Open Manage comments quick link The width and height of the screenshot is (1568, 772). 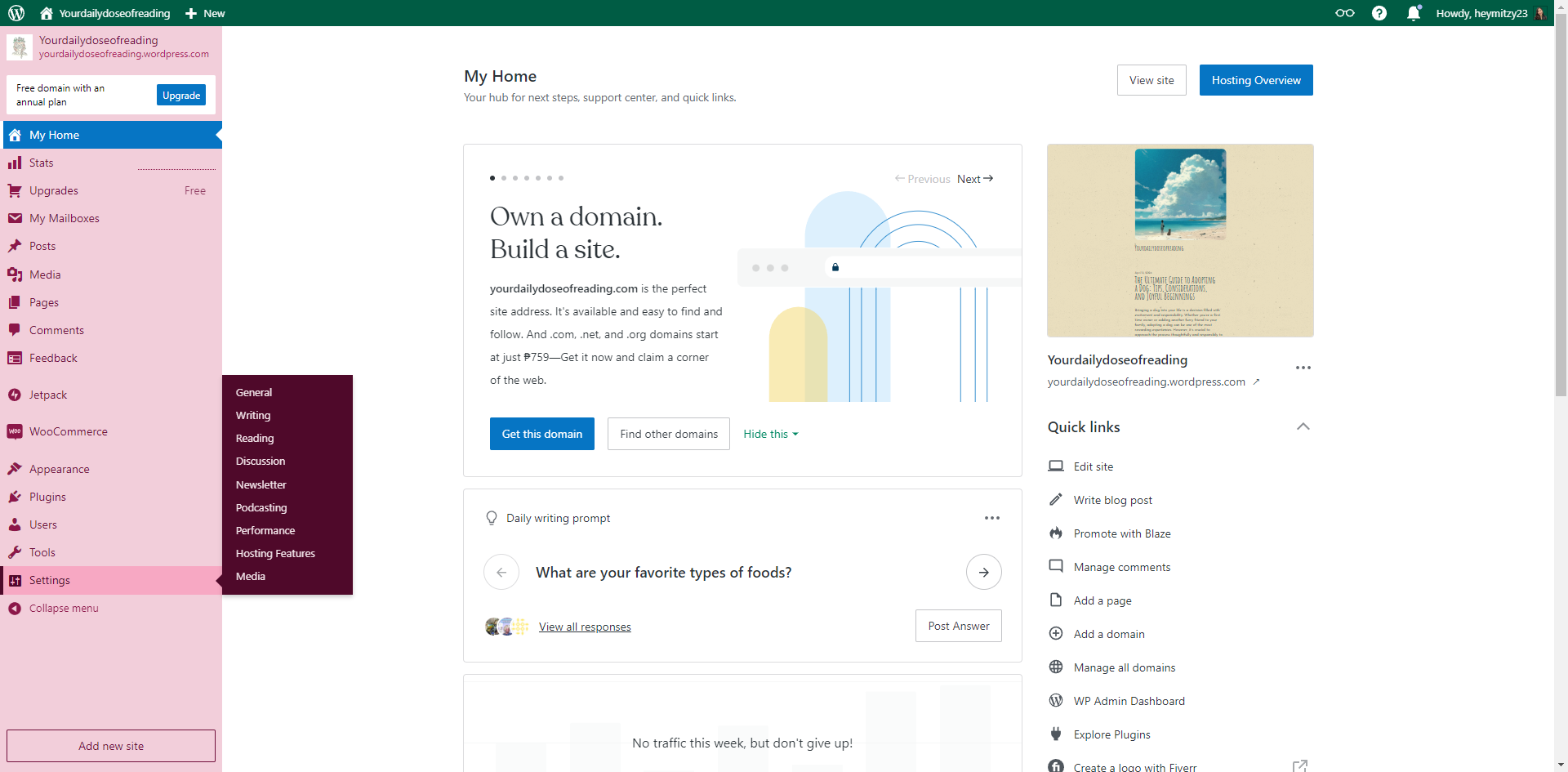pos(1122,567)
